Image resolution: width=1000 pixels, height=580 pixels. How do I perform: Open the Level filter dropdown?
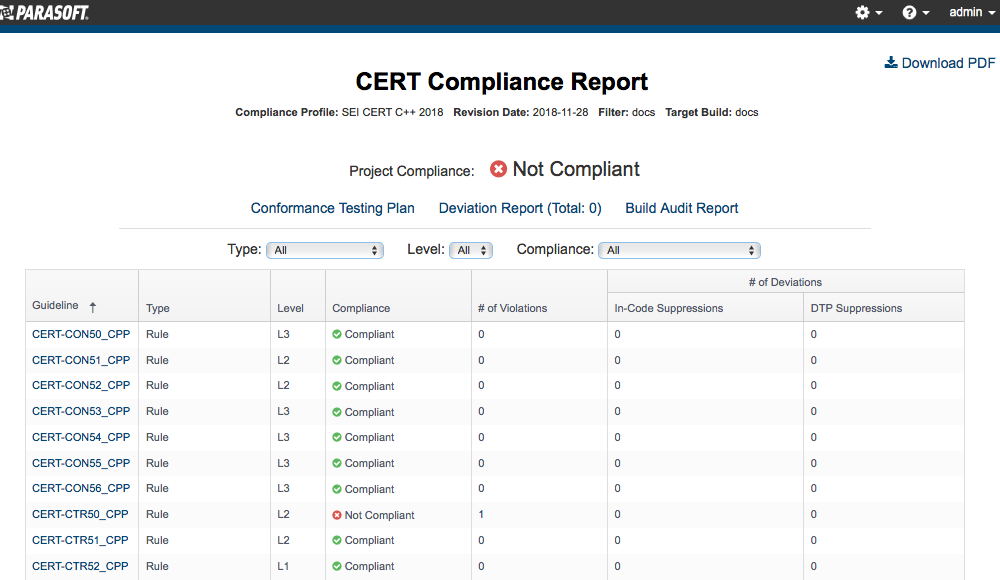pyautogui.click(x=471, y=250)
